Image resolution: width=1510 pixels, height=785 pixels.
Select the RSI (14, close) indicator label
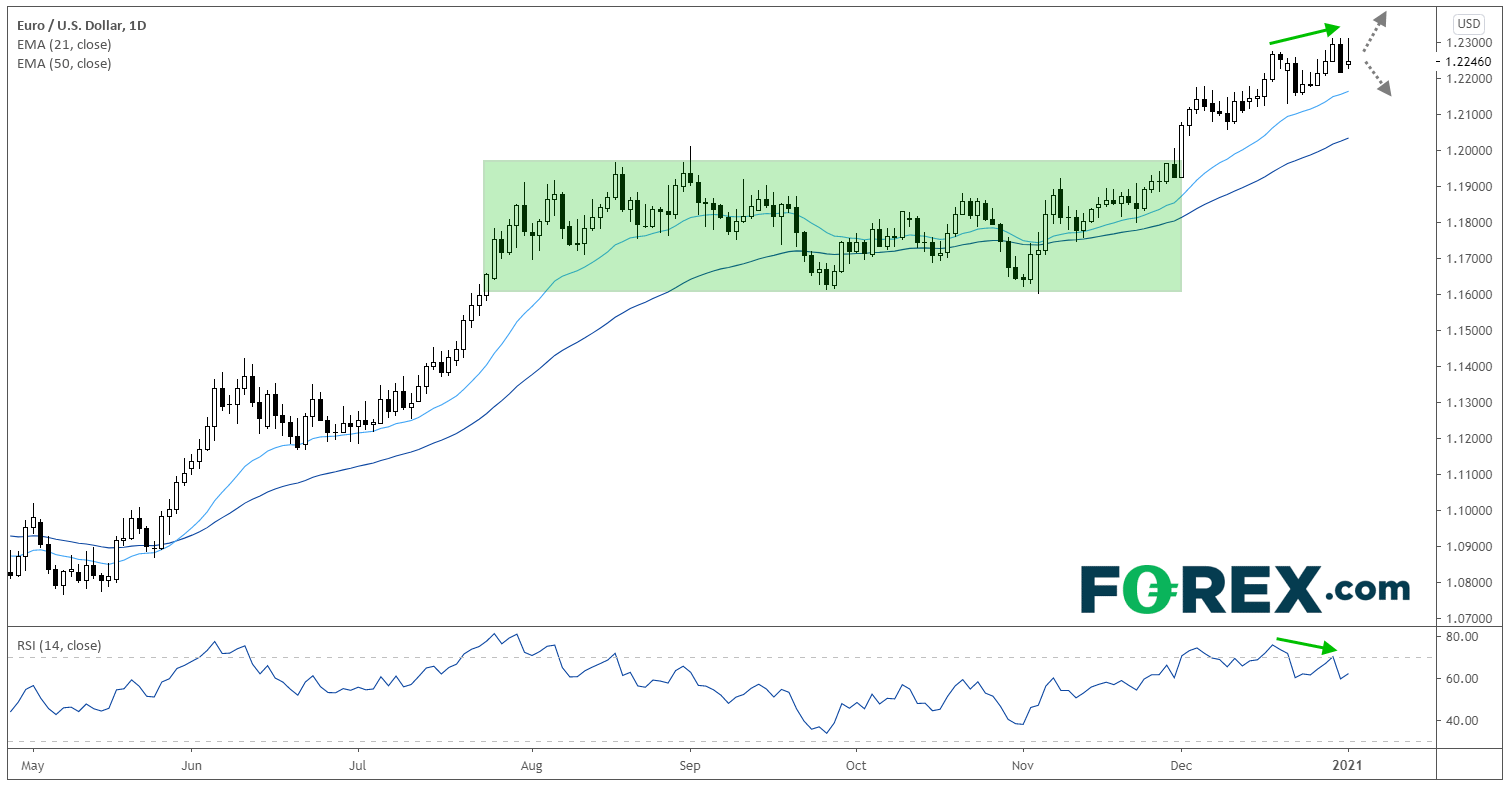coord(59,645)
